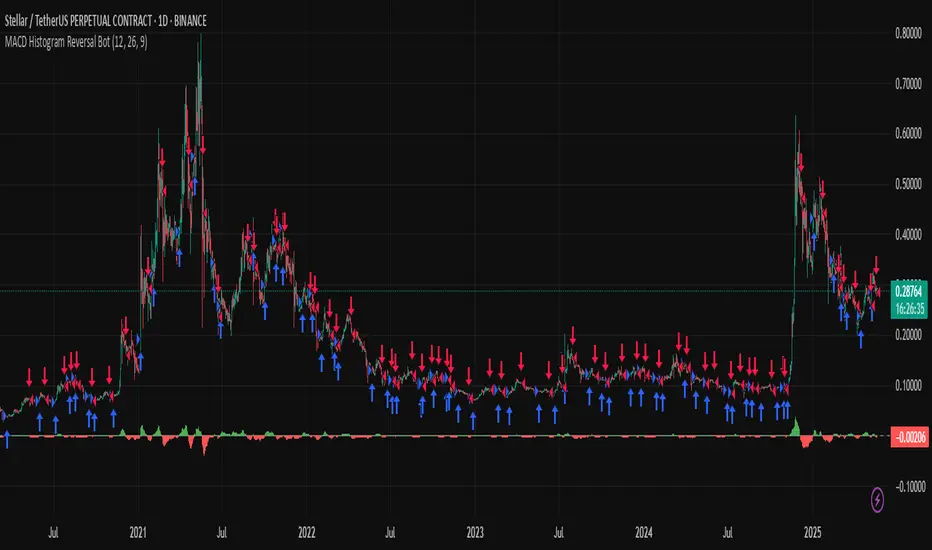Screen dimensions: 932x550
Task: Select the MACD Histogram Reversal Bot indicator label
Action: tap(76, 42)
